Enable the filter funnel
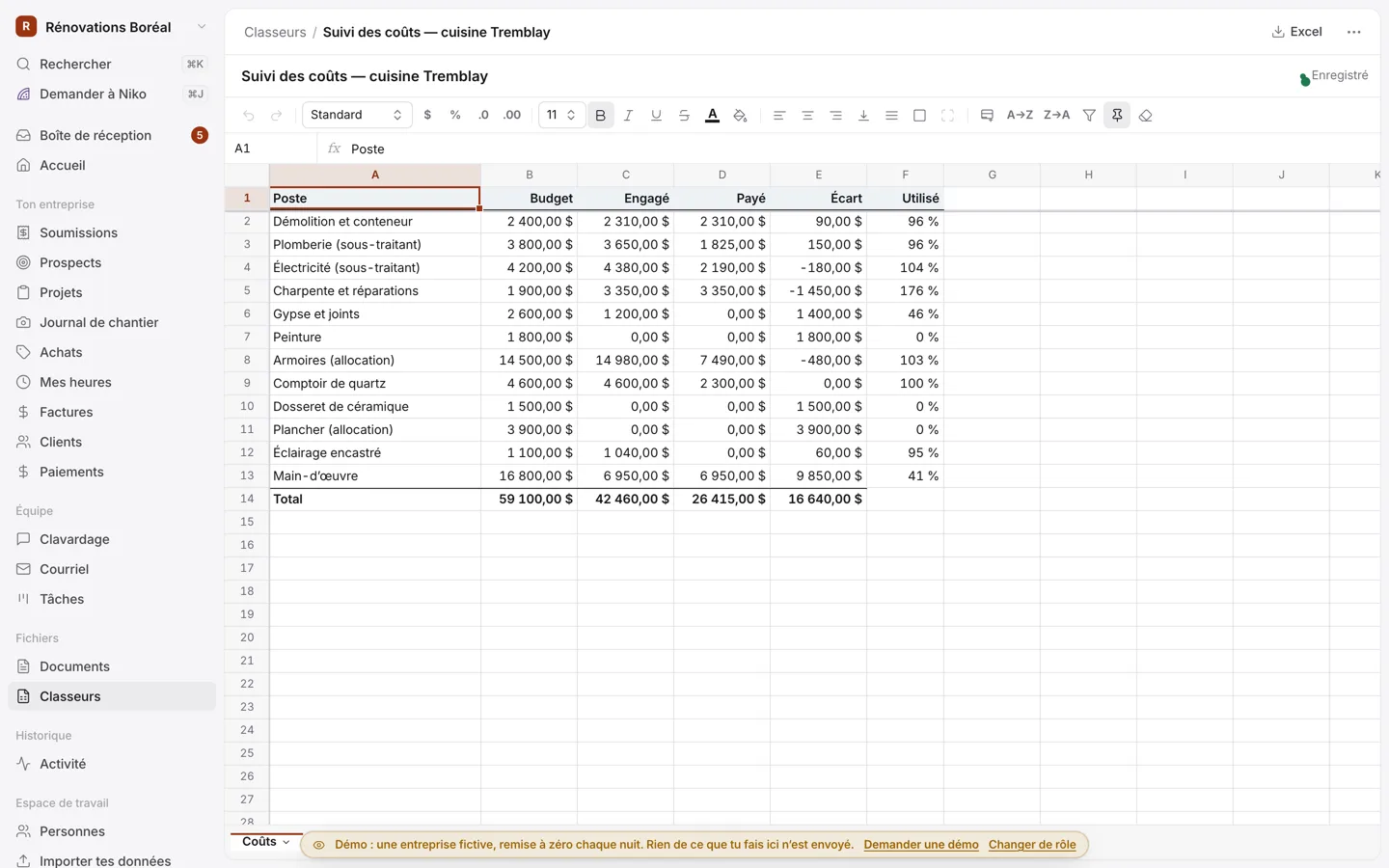 click(x=1089, y=116)
